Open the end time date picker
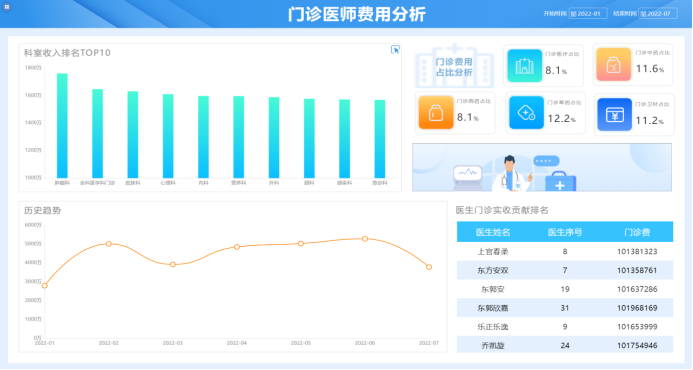Image resolution: width=693 pixels, height=370 pixels. pos(658,14)
